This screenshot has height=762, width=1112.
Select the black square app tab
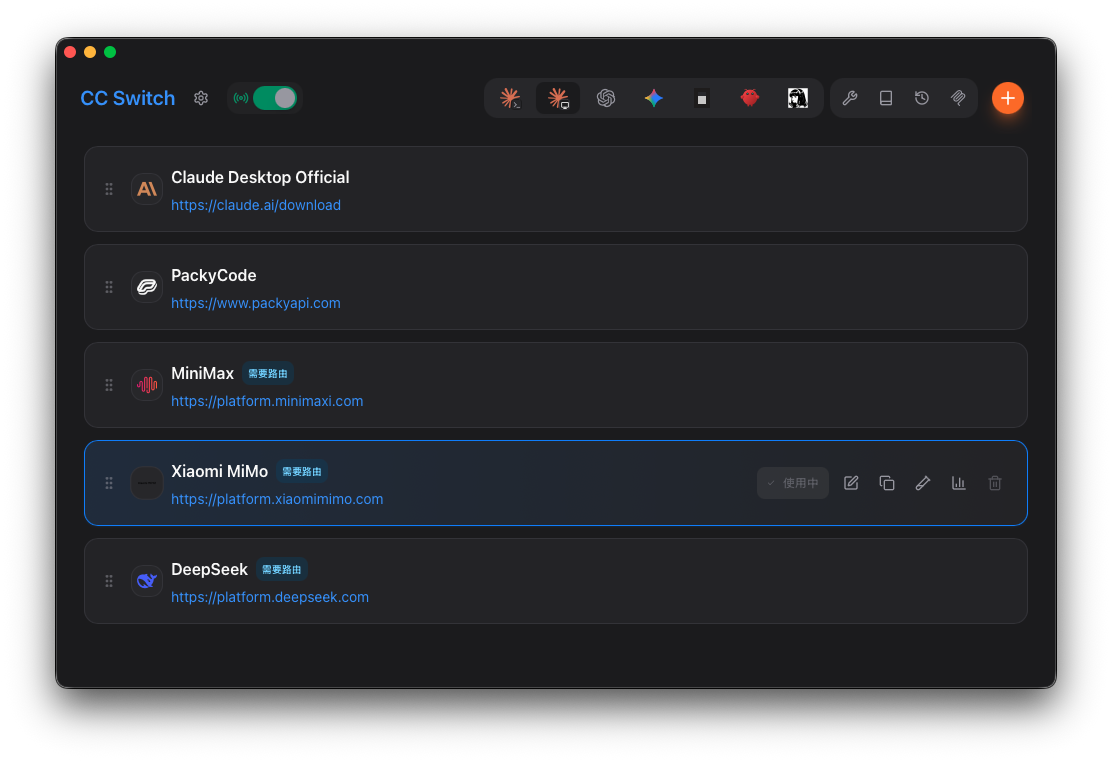tap(701, 99)
